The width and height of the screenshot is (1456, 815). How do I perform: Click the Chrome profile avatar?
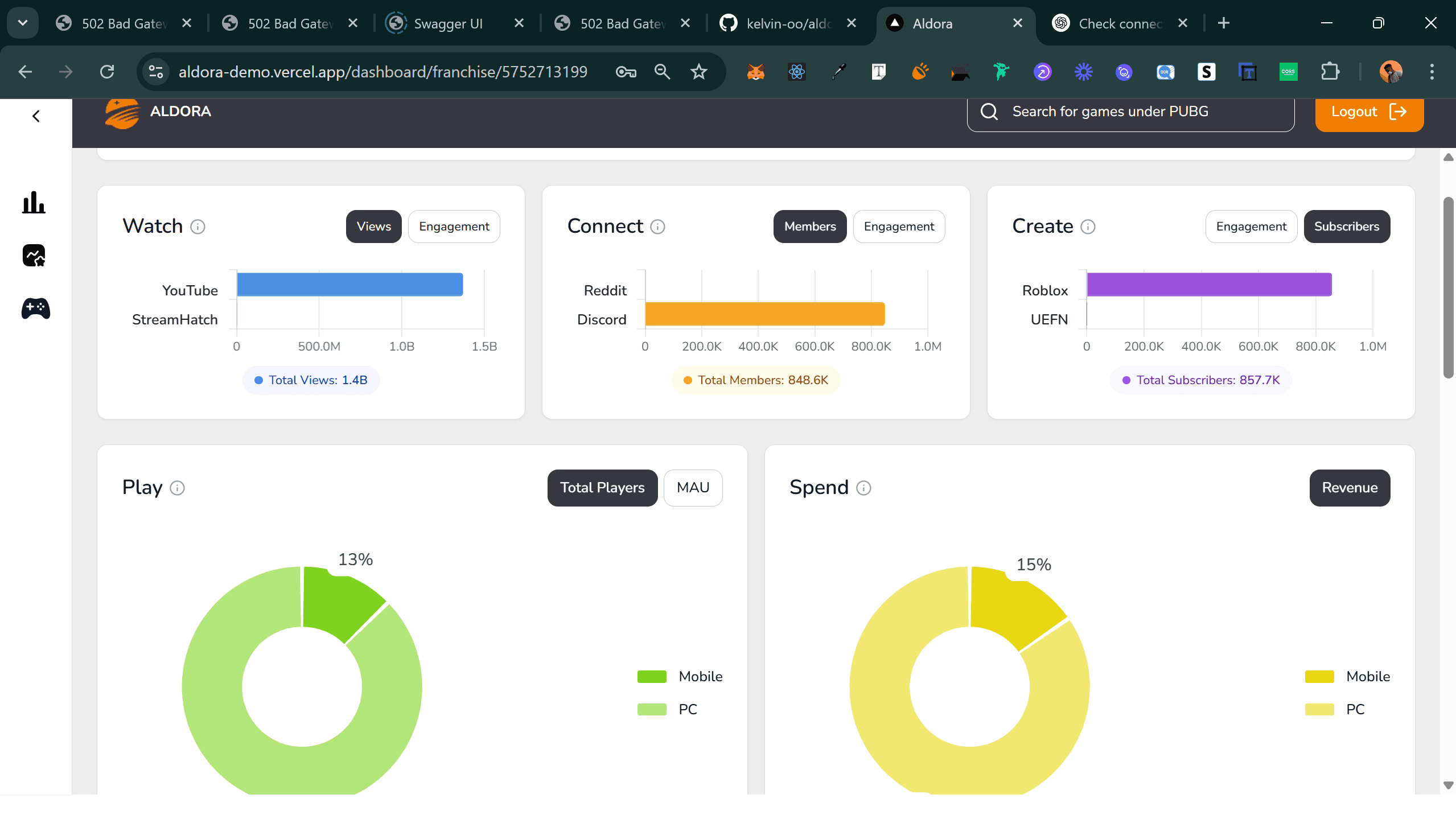[1391, 72]
